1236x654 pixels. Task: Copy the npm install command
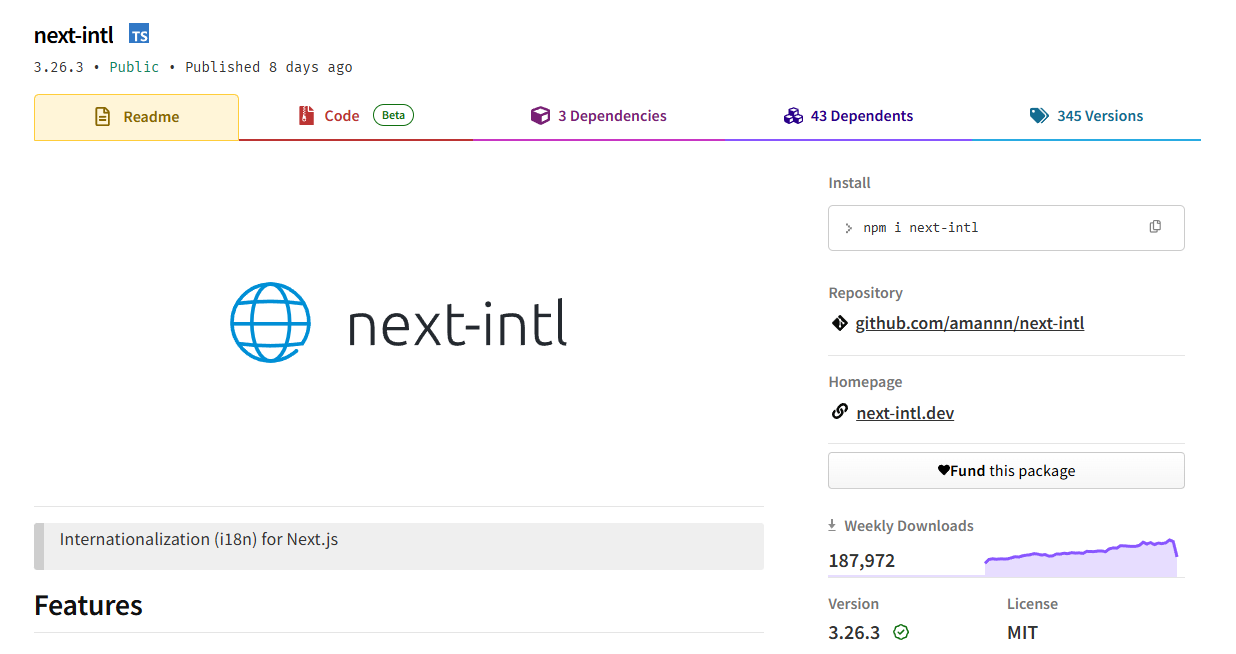tap(1155, 227)
